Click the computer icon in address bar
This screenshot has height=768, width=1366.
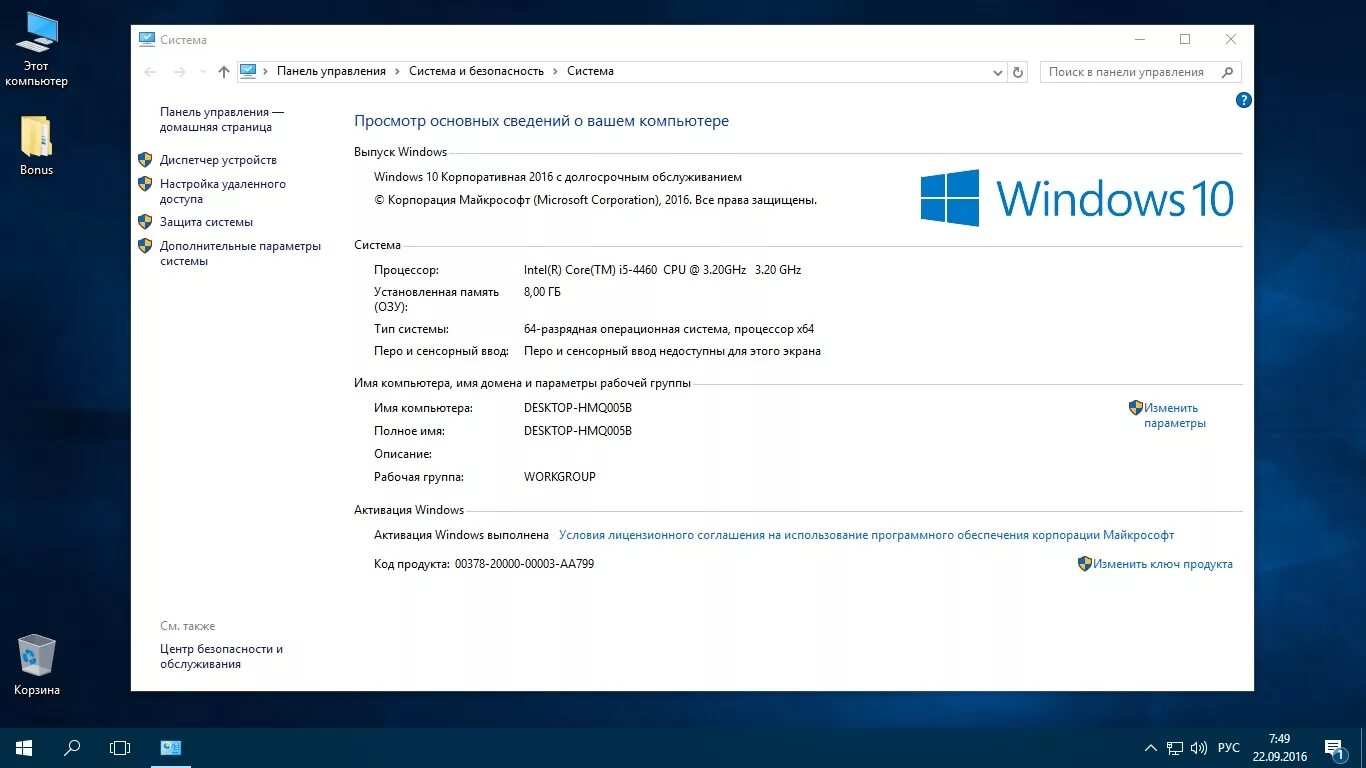tap(248, 71)
